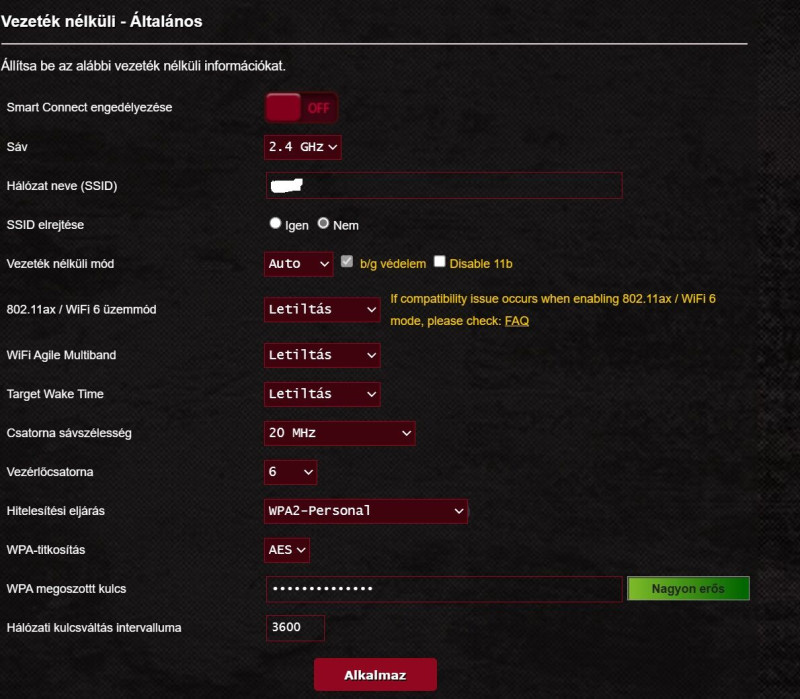This screenshot has height=699, width=800.
Task: Click the key rotation interval field
Action: (295, 628)
